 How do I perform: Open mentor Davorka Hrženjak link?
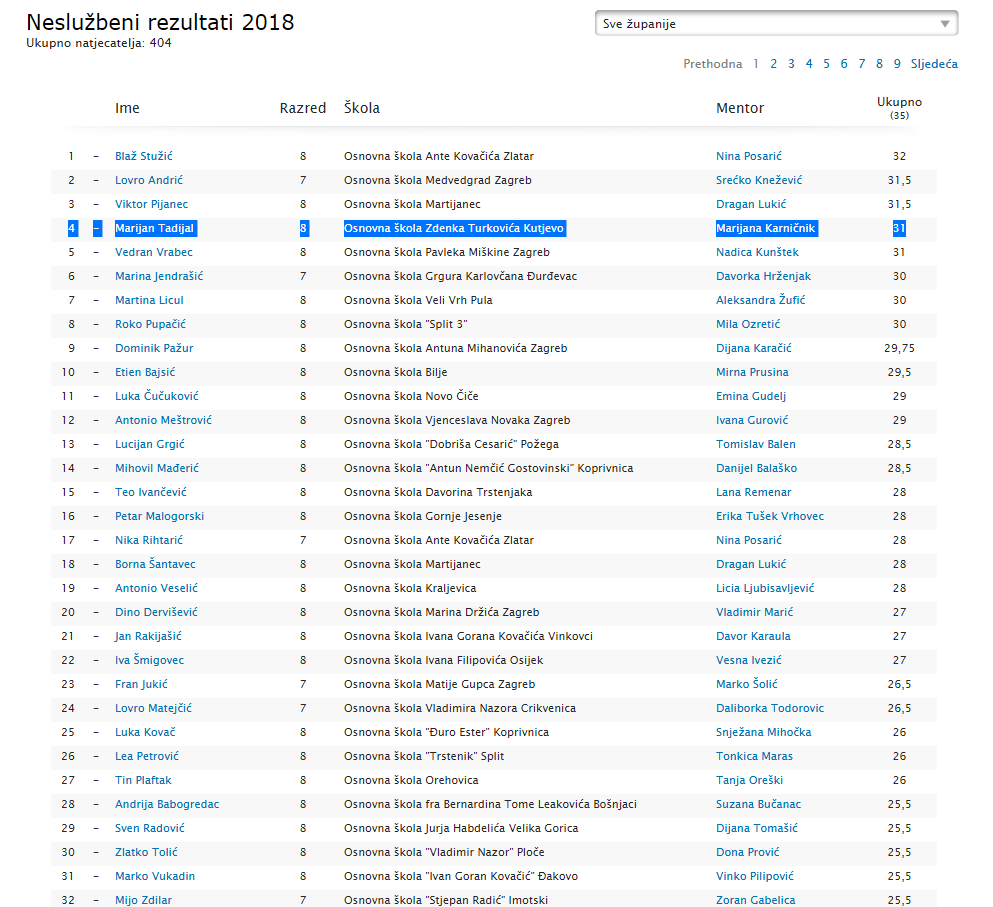(764, 276)
